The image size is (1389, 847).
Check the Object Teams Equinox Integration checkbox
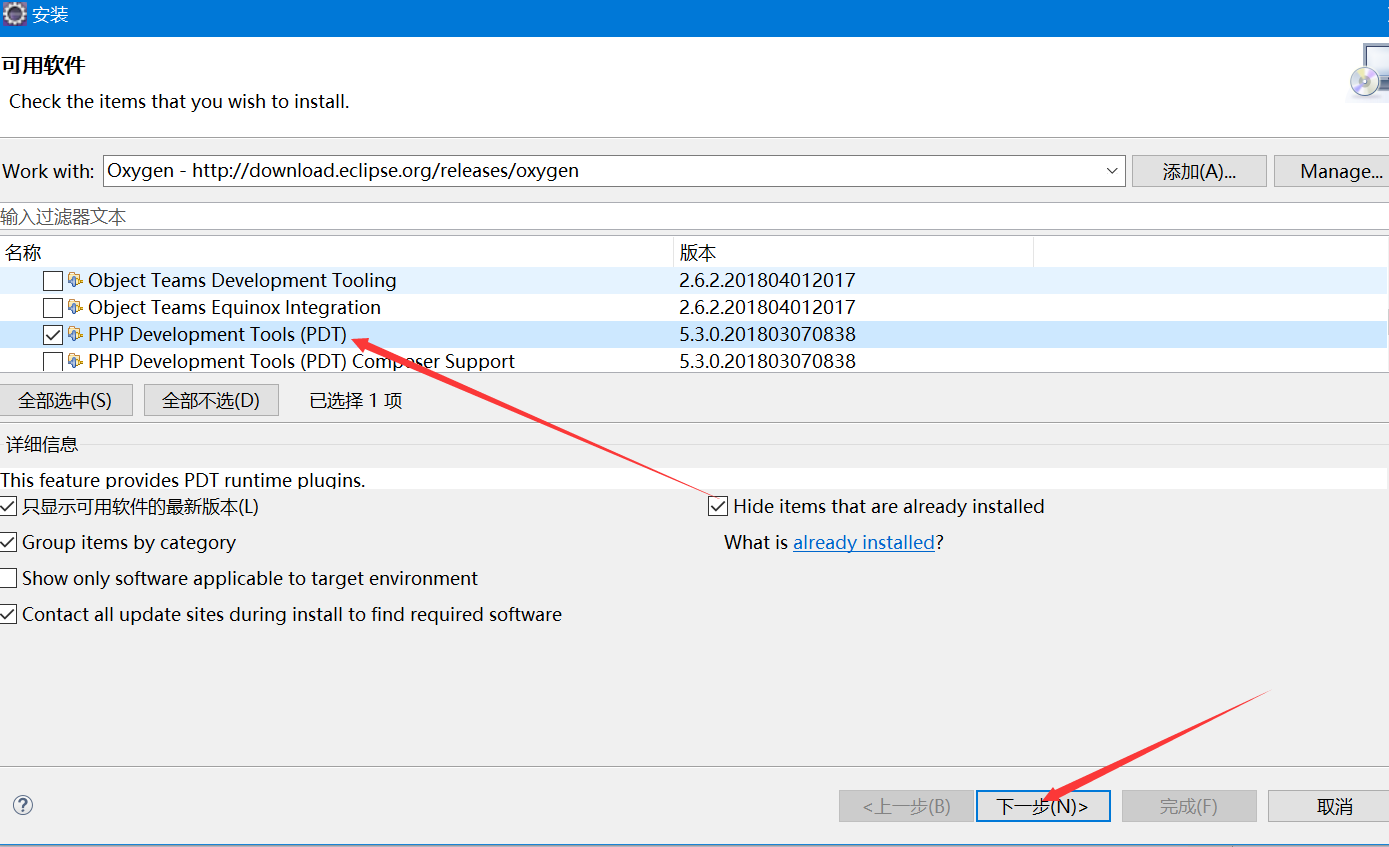point(53,308)
